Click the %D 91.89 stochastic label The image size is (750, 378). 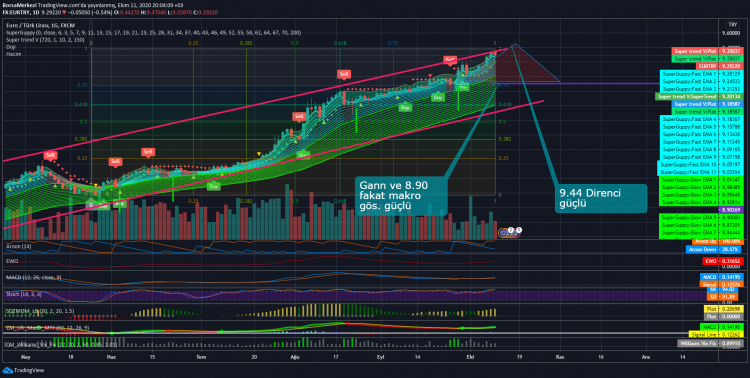point(722,297)
